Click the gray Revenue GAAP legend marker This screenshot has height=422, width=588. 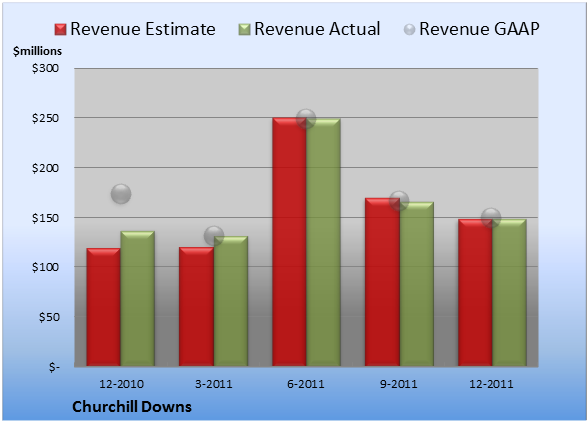pyautogui.click(x=409, y=30)
